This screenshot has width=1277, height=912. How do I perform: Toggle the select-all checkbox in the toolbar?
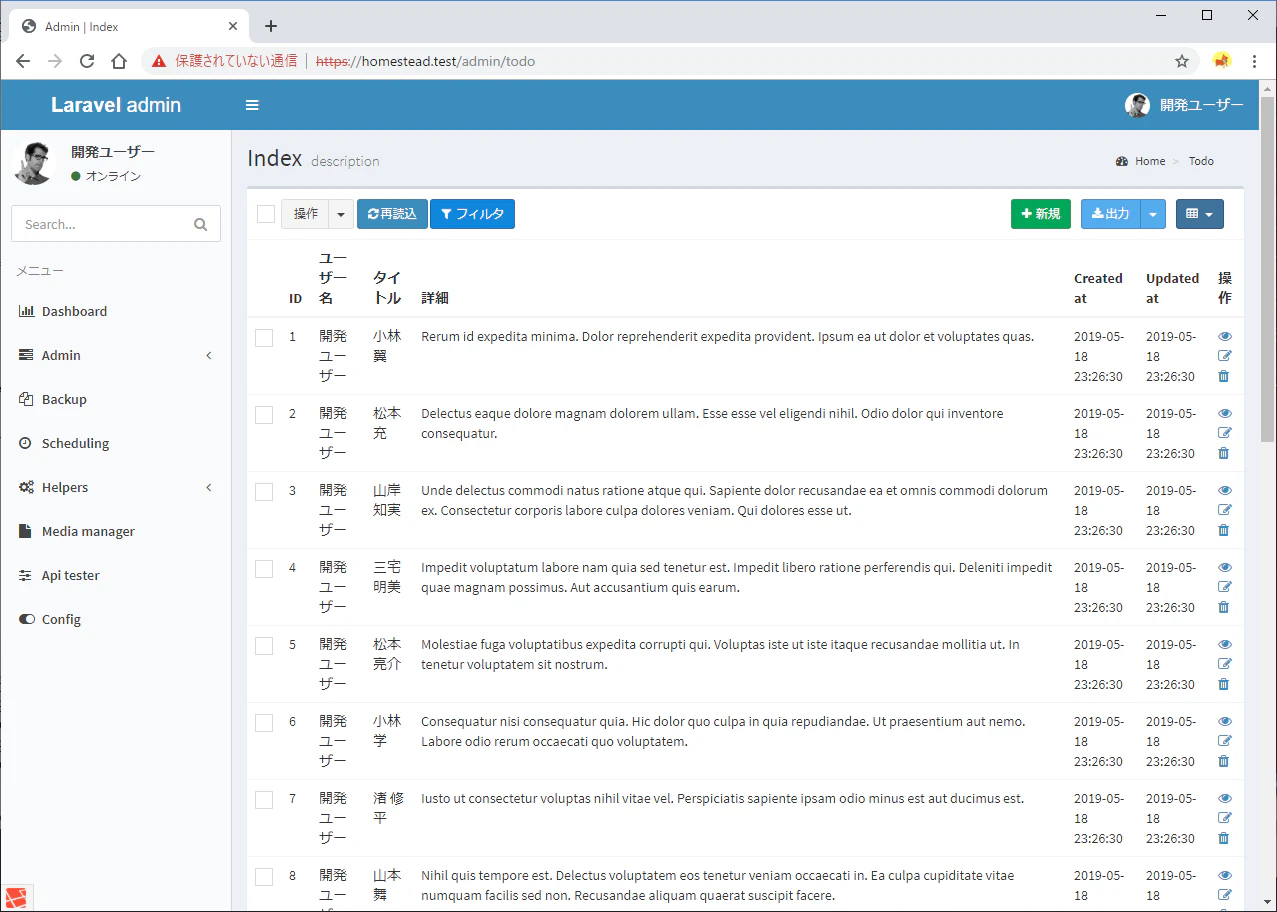[x=266, y=214]
